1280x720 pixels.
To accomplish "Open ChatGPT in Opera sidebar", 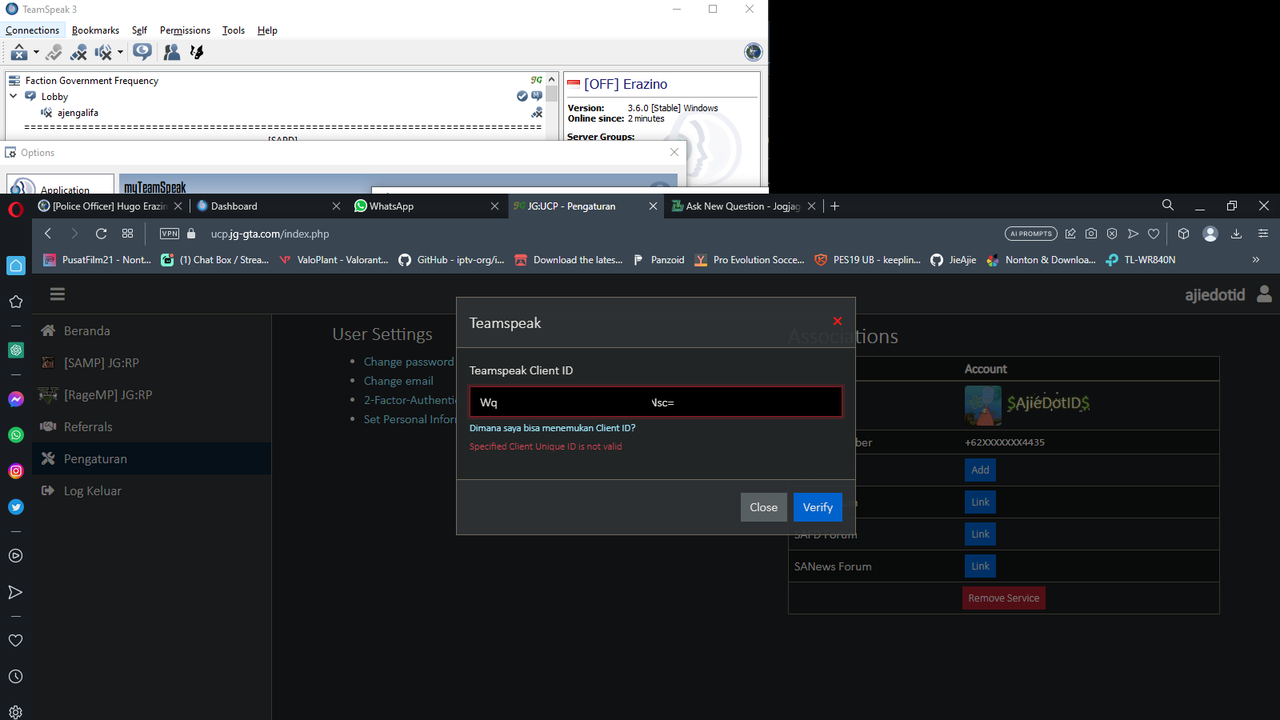I will pos(16,350).
